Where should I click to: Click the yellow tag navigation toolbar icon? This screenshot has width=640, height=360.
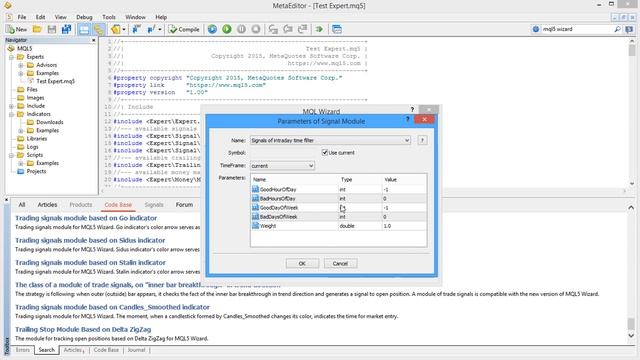pyautogui.click(x=116, y=29)
